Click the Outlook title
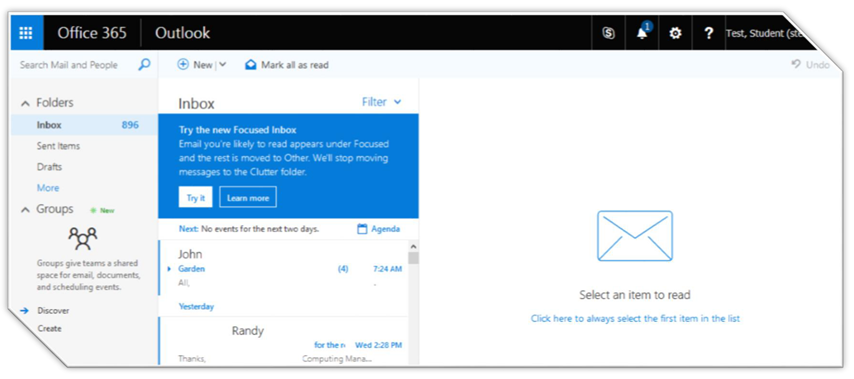Image resolution: width=854 pixels, height=379 pixels. click(x=182, y=33)
